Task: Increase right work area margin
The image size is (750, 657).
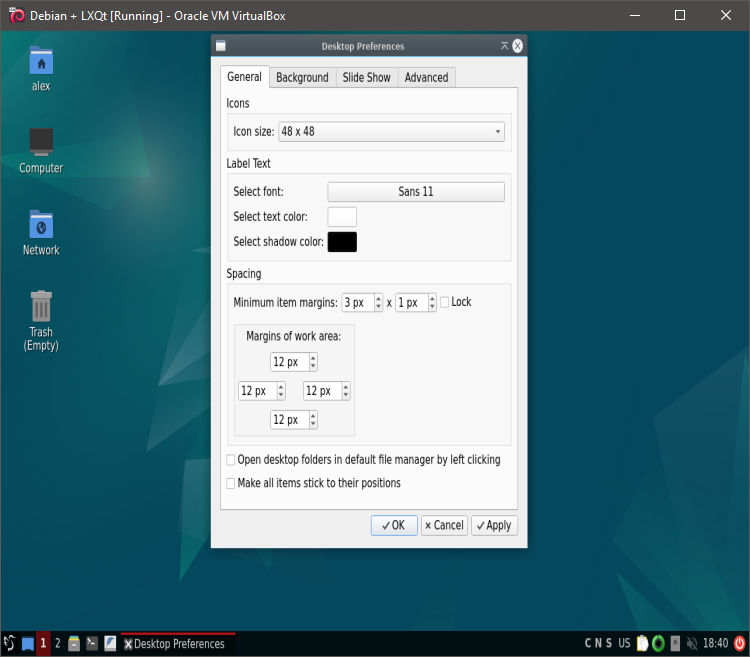Action: pos(346,386)
